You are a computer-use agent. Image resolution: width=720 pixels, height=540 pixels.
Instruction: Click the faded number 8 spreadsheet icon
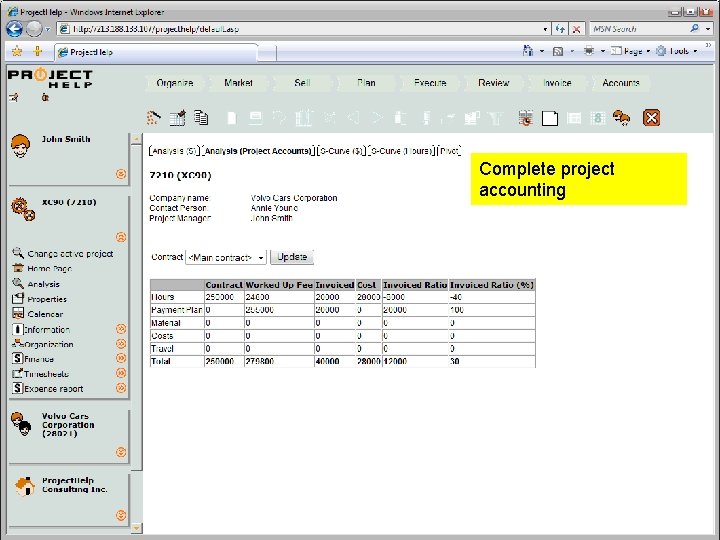coord(597,118)
